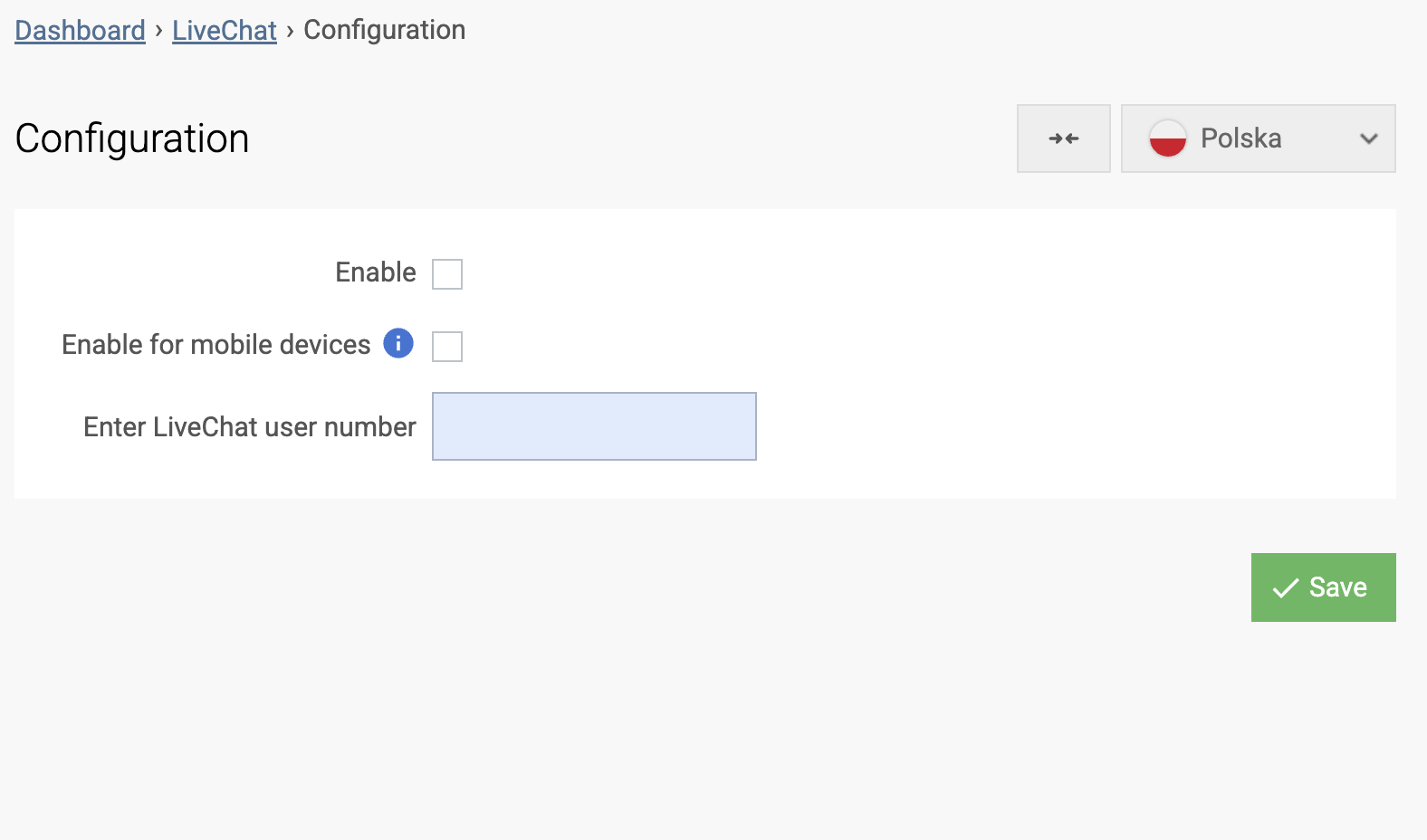Screen dimensions: 1427x840
Task: Click the large Configuration page heading
Action: [132, 138]
